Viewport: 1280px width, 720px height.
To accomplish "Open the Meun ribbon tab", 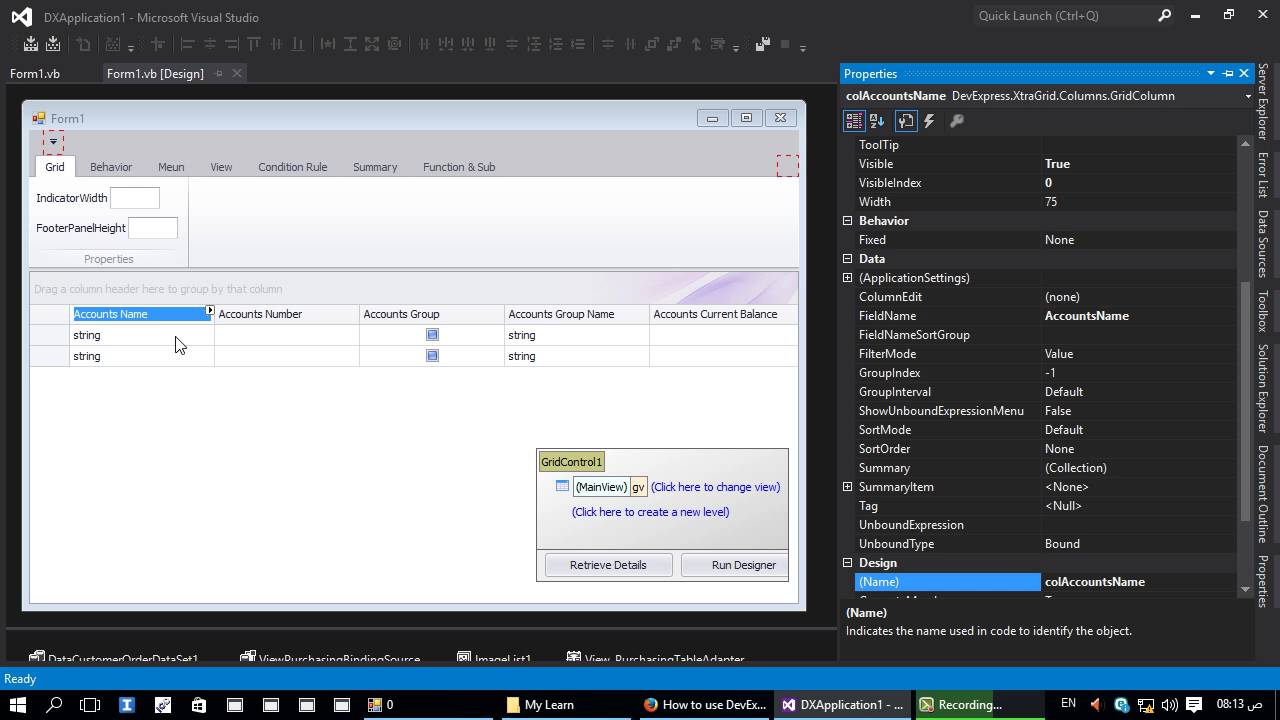I will tap(171, 167).
